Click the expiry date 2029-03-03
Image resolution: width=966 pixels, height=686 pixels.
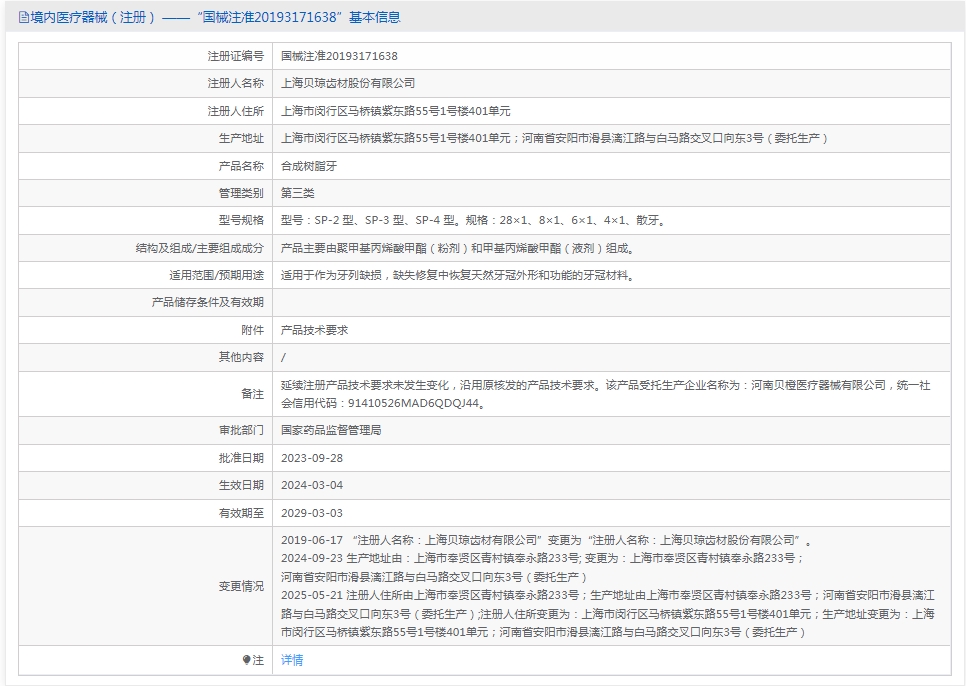coord(312,513)
